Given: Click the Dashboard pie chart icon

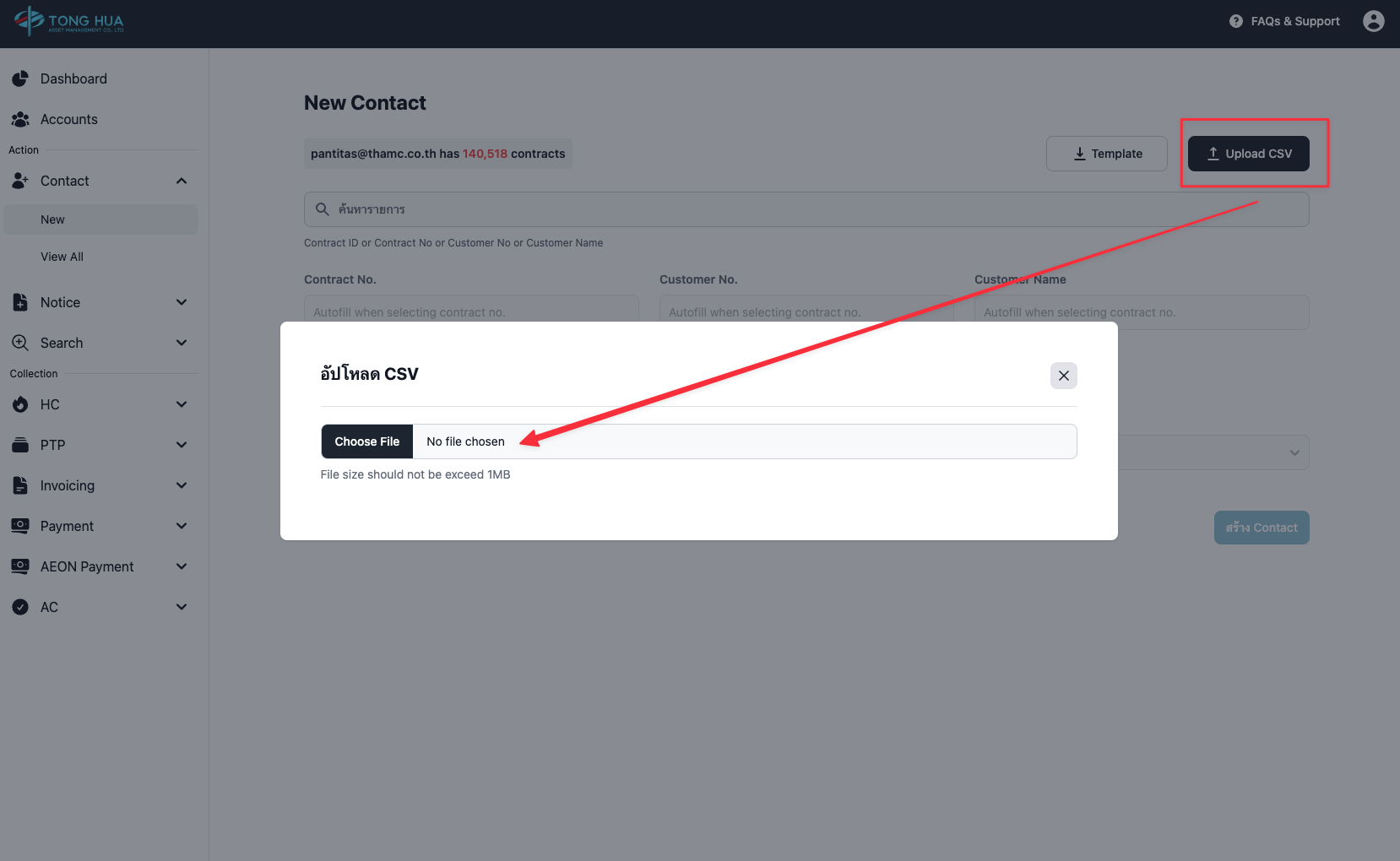Looking at the screenshot, I should click(x=20, y=79).
